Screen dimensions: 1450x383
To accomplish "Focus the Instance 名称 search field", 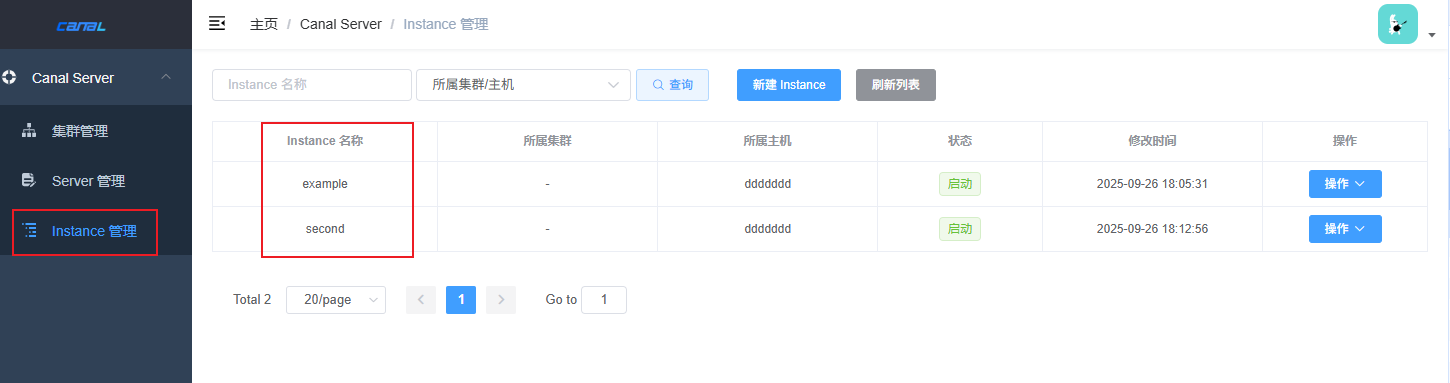I will point(312,85).
